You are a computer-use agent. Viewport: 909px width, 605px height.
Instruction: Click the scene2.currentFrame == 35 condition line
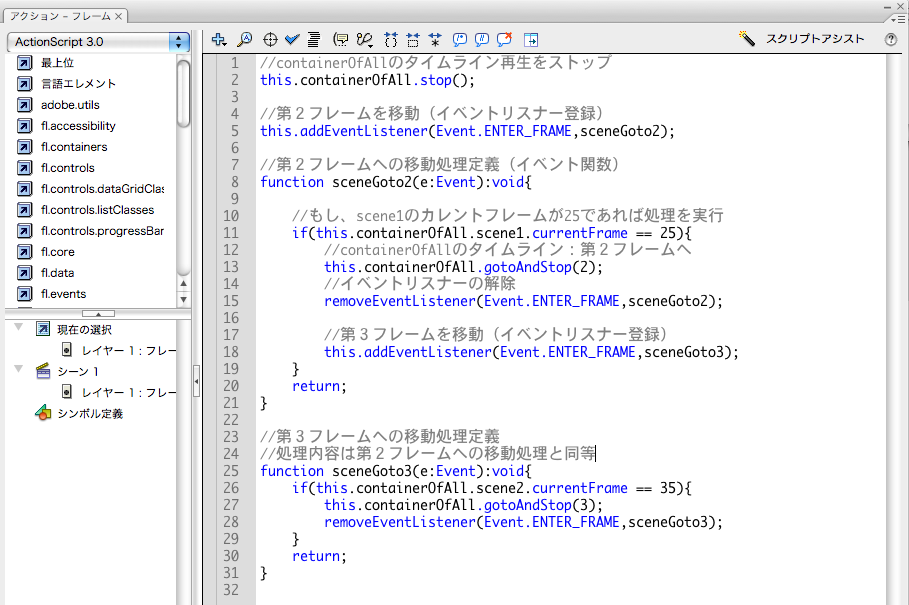[492, 488]
